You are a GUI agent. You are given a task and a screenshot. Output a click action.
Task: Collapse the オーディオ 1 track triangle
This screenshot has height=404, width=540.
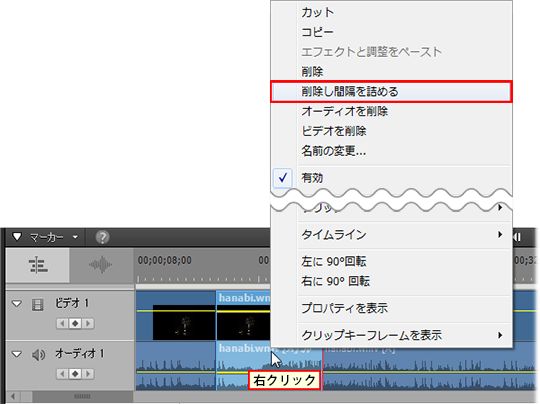[x=16, y=354]
